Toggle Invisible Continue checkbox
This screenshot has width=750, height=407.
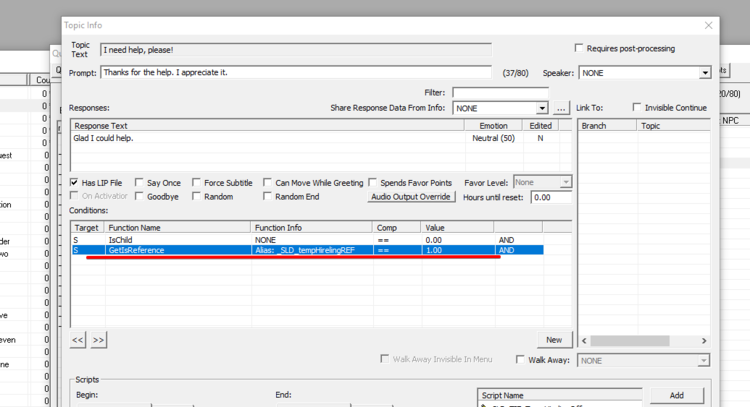pos(637,107)
